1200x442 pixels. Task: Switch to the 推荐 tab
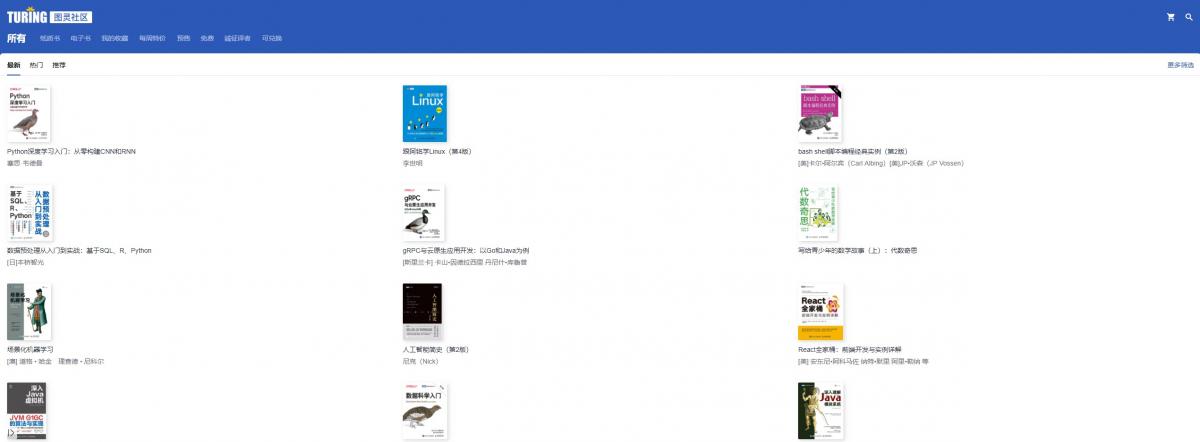coord(59,65)
